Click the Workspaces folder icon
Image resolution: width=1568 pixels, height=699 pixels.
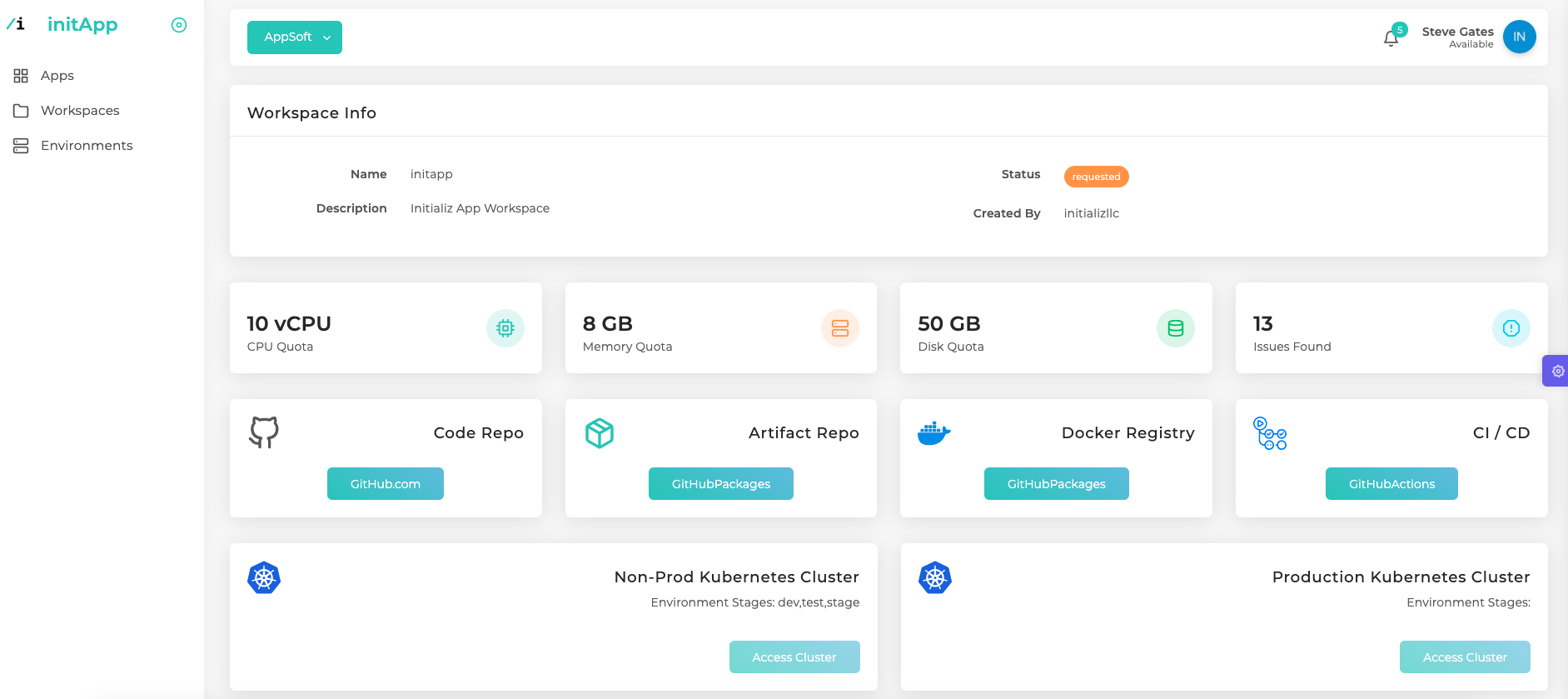coord(21,111)
